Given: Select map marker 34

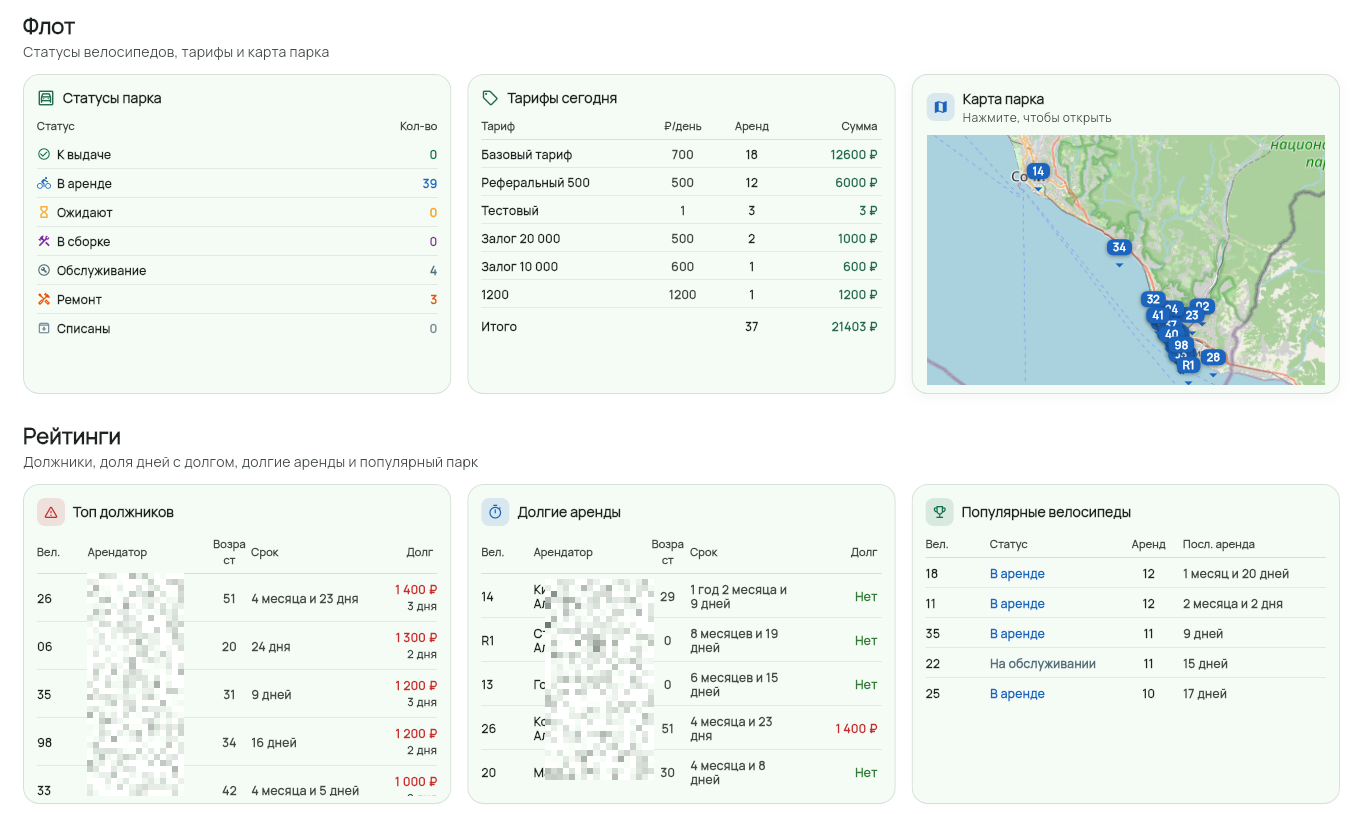Looking at the screenshot, I should pos(1119,248).
